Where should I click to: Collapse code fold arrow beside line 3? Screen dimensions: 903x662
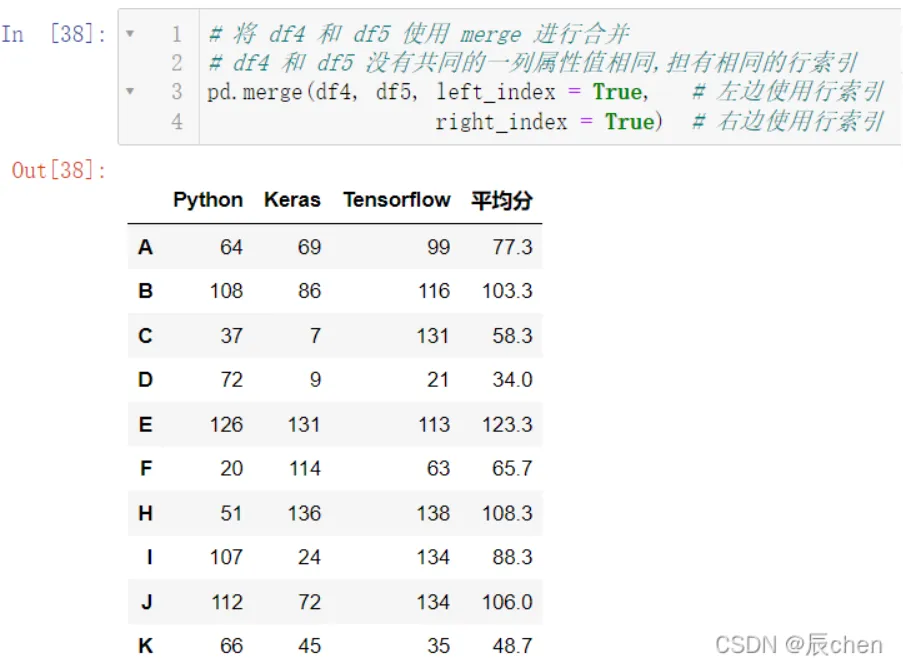tap(130, 91)
